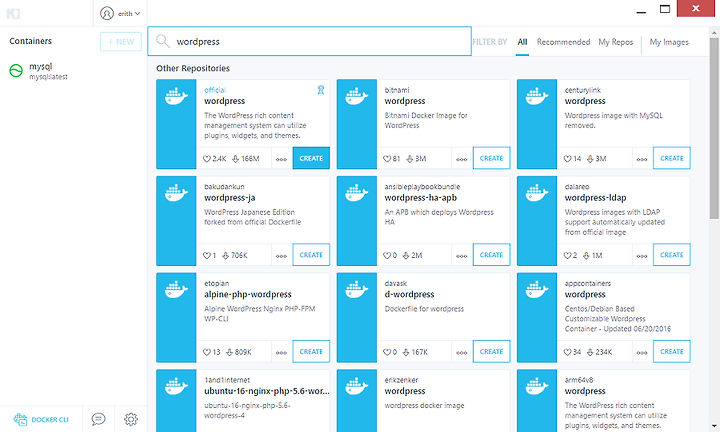The image size is (720, 432).
Task: Minimize the Kitematic window
Action: pyautogui.click(x=641, y=10)
